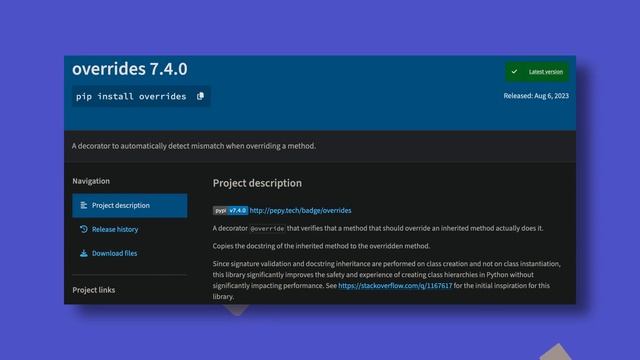640x360 pixels.
Task: Copy the pip install overrides command
Action: tap(200, 96)
